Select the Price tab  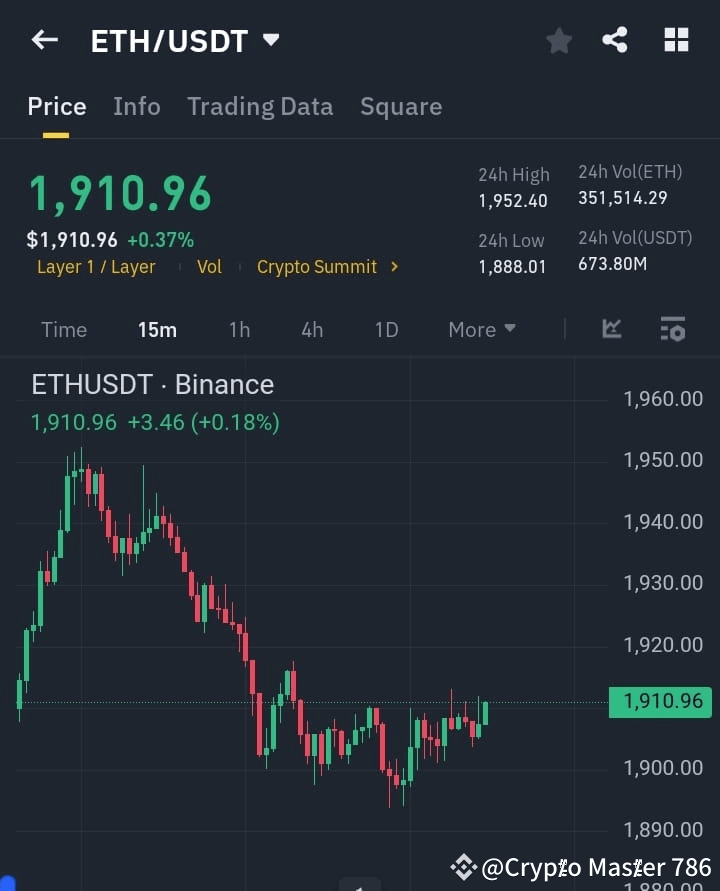[56, 106]
